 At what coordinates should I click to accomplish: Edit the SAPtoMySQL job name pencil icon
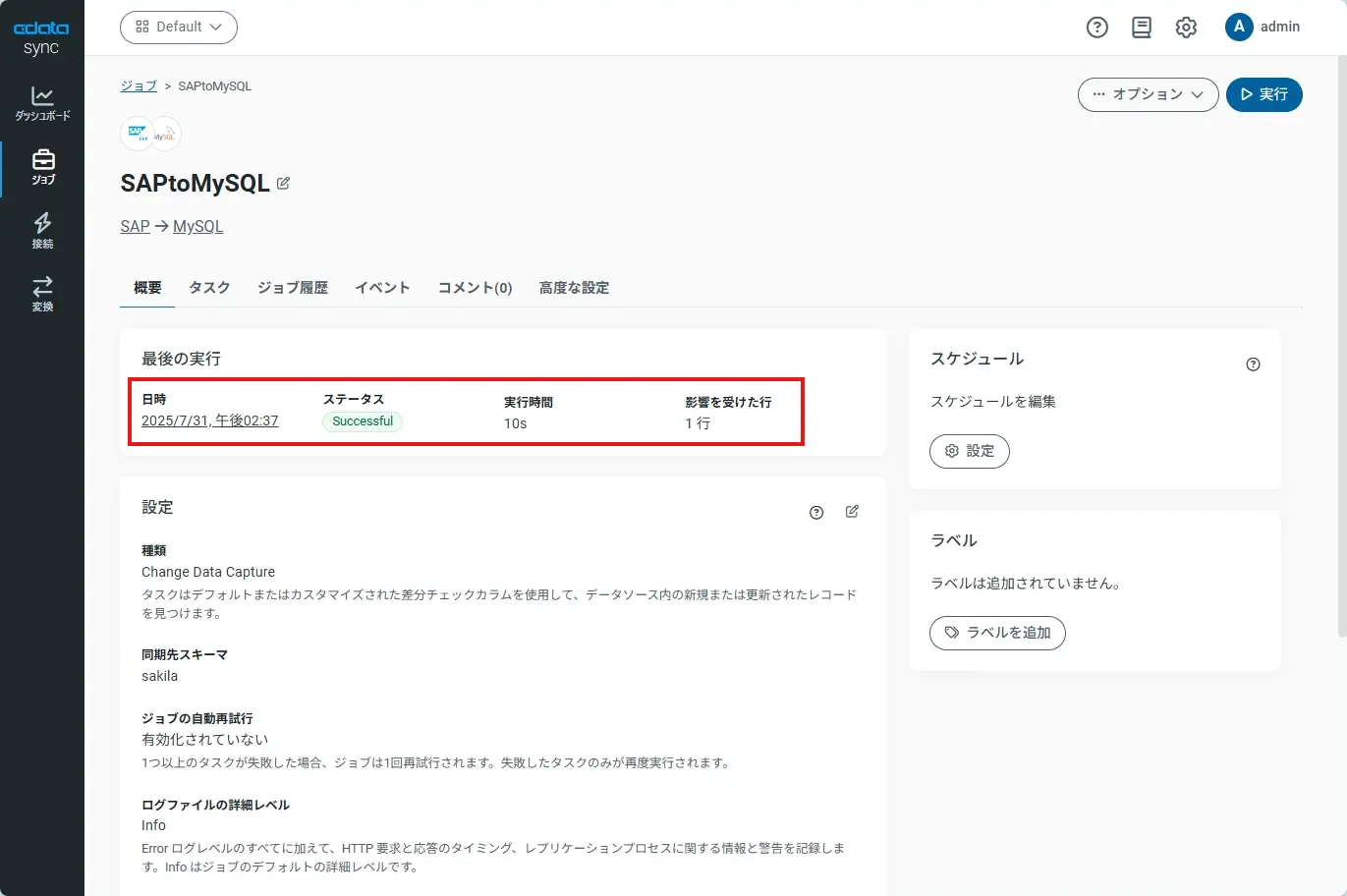point(283,184)
